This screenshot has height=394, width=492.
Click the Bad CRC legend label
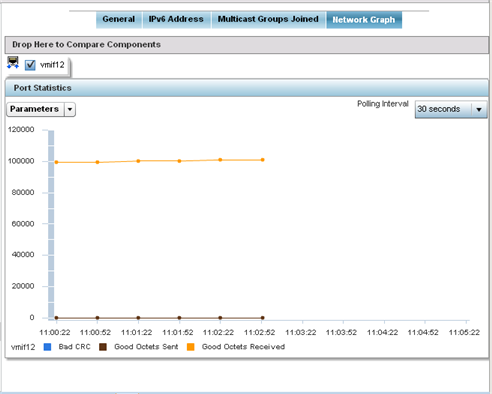(75, 347)
